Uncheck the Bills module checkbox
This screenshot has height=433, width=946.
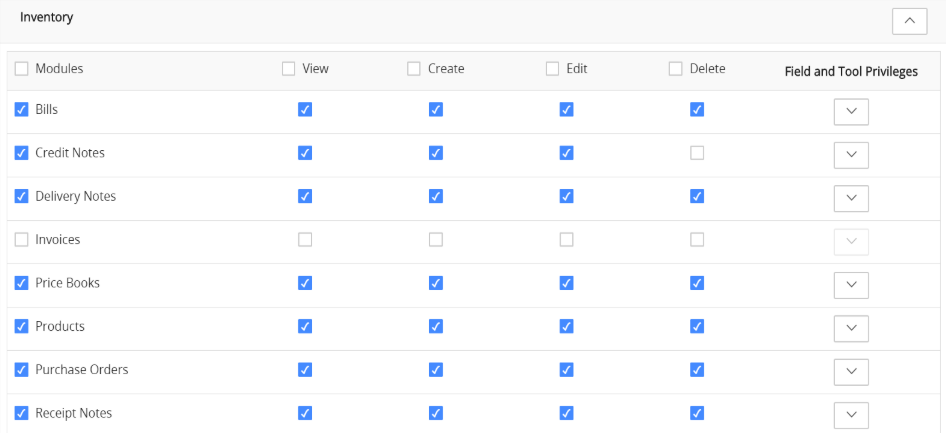21,110
